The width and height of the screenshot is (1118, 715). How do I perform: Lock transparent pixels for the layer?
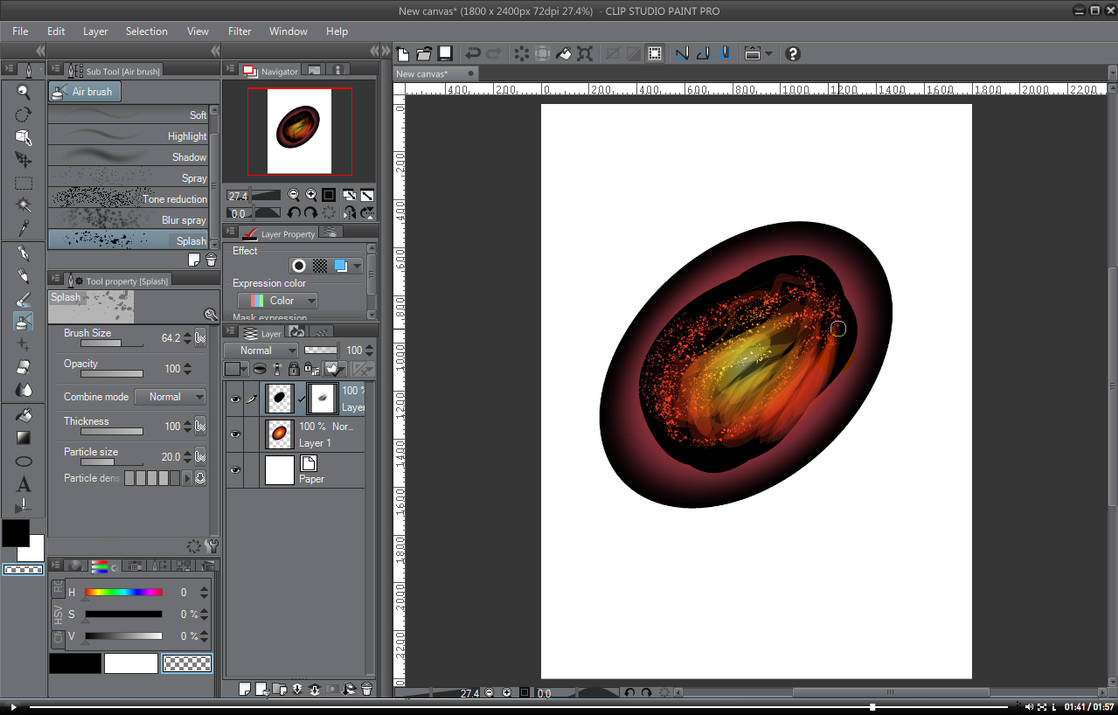pyautogui.click(x=309, y=368)
